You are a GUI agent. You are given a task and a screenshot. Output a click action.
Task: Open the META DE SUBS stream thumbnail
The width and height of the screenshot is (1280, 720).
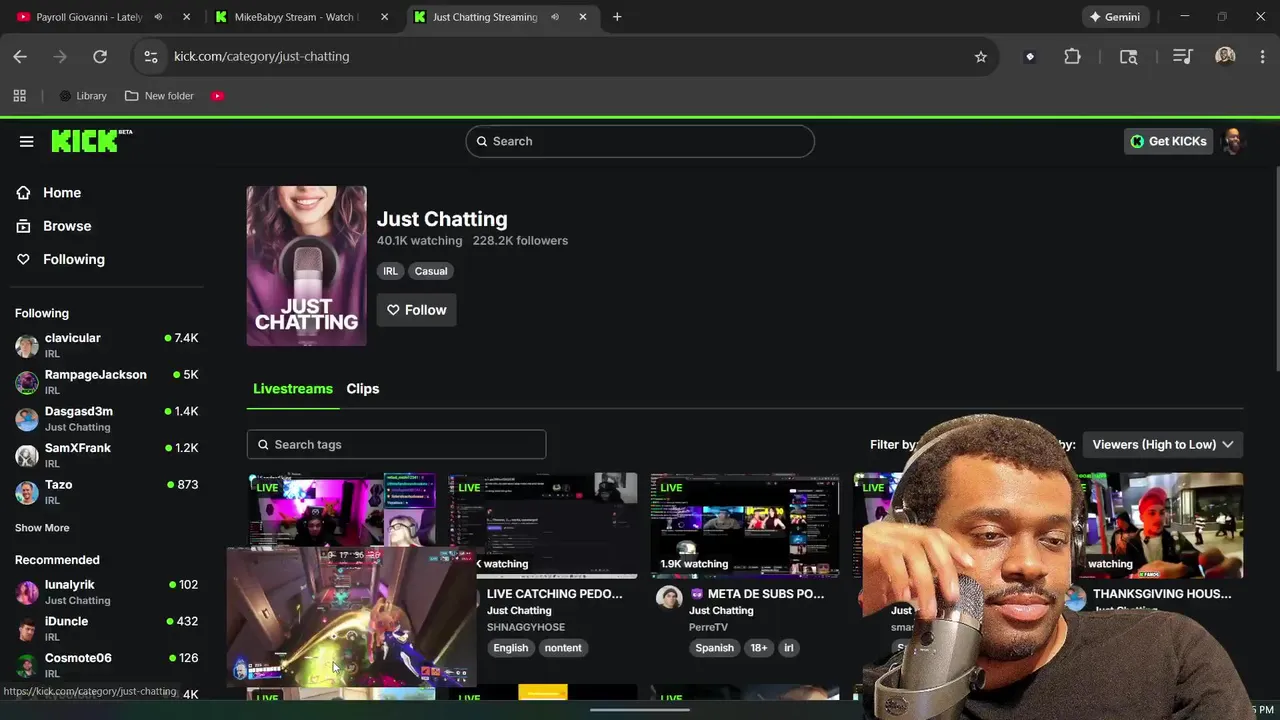(x=745, y=526)
